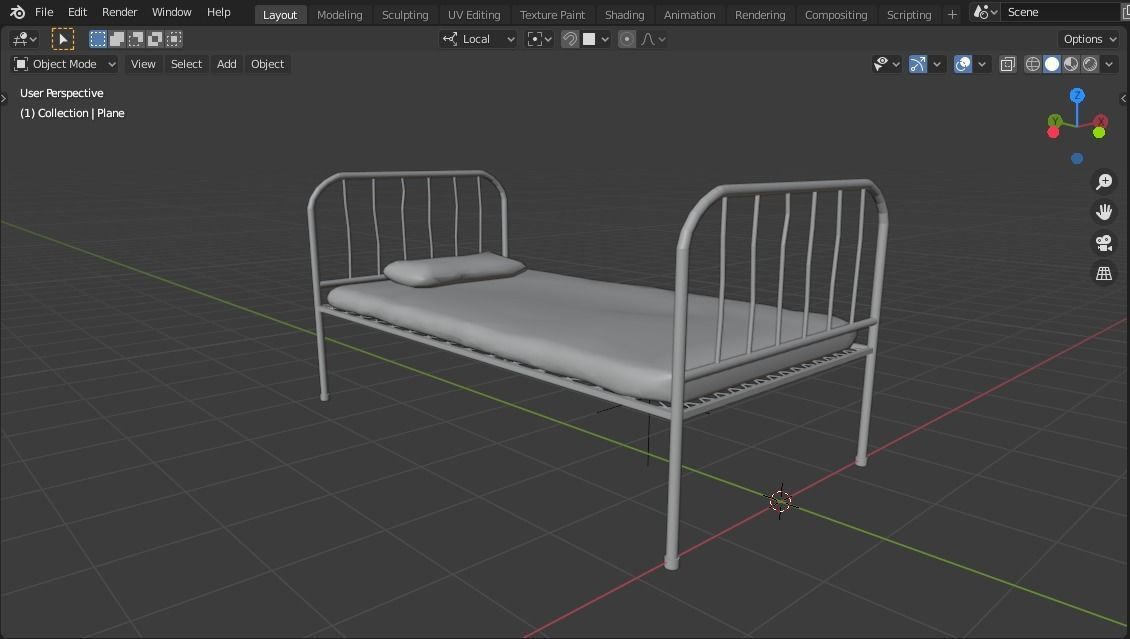This screenshot has width=1130, height=639.
Task: Choose Invert Selection mode icon
Action: [154, 39]
